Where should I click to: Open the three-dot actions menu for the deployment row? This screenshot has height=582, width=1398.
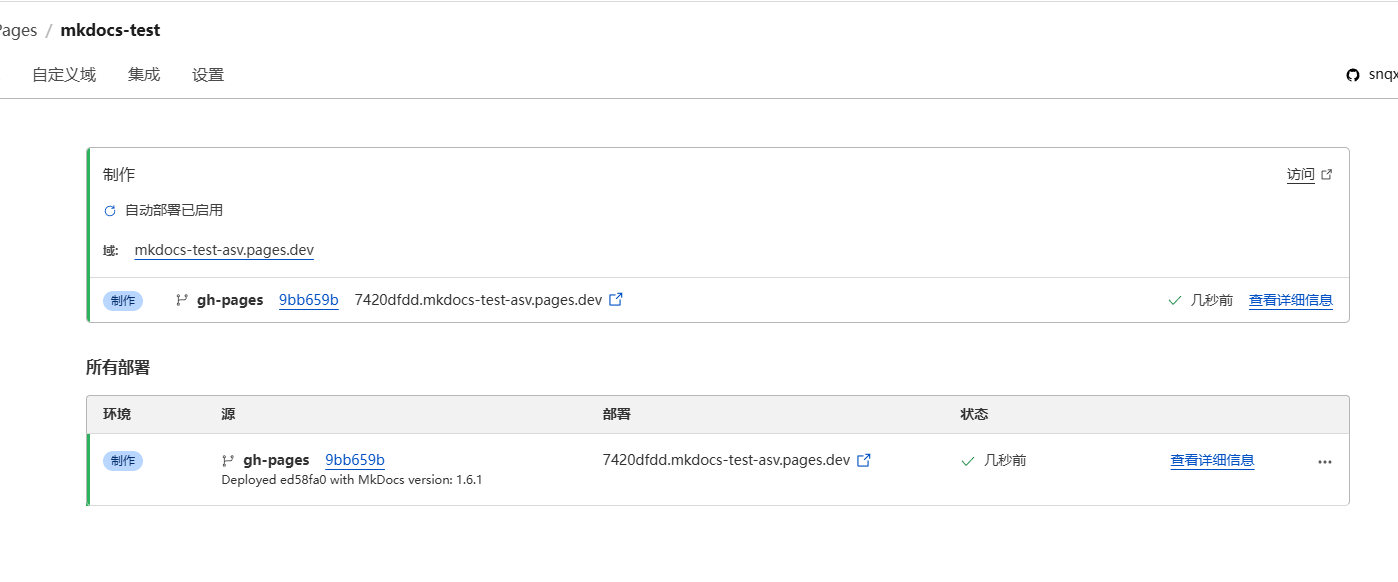(1325, 462)
